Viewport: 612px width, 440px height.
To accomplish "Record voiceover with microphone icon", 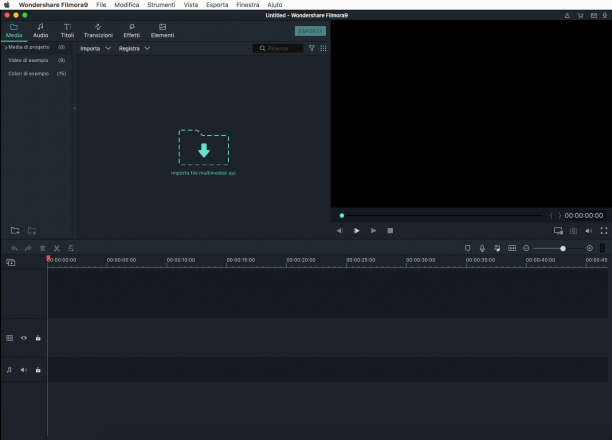I will pos(482,248).
